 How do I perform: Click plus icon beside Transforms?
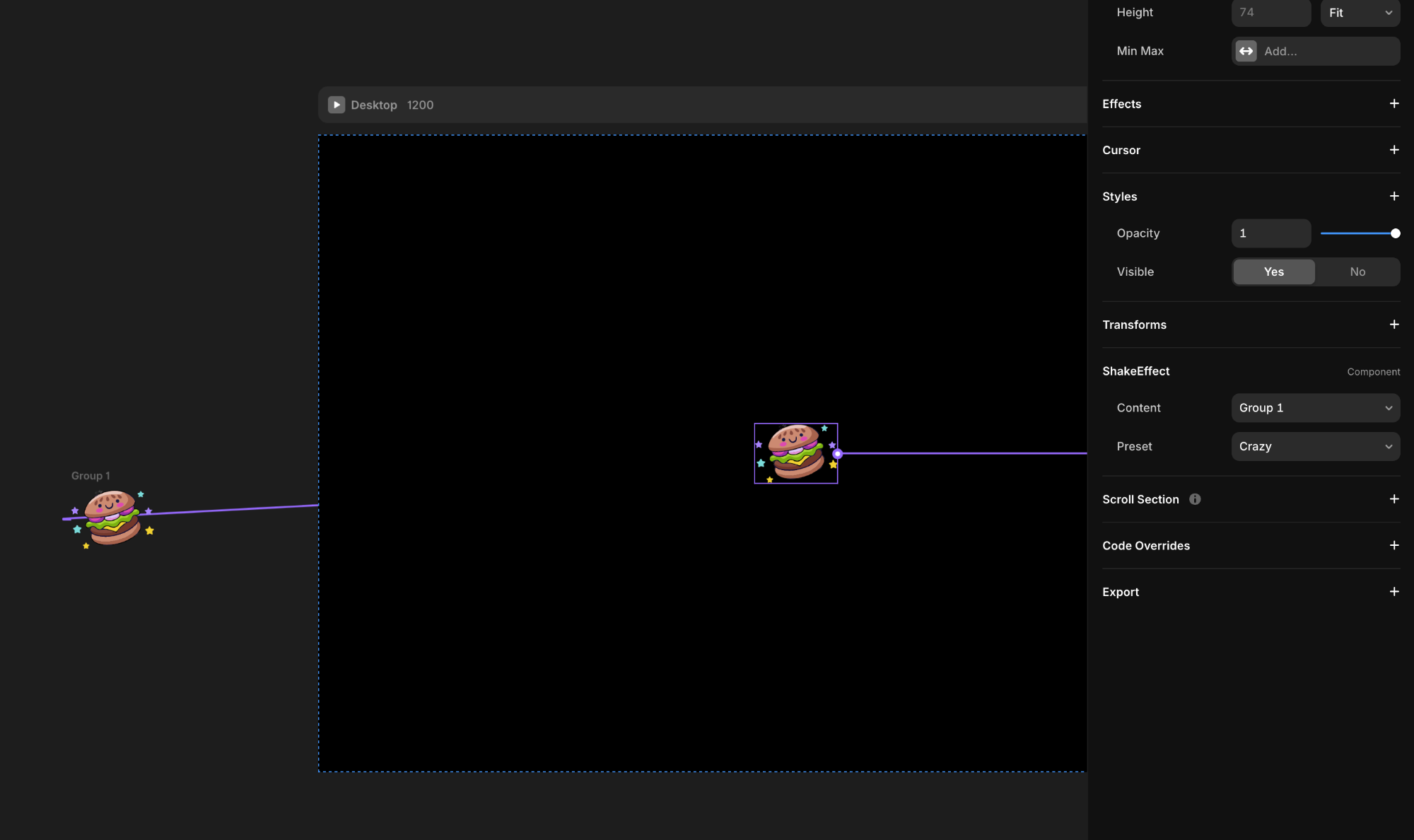1393,325
